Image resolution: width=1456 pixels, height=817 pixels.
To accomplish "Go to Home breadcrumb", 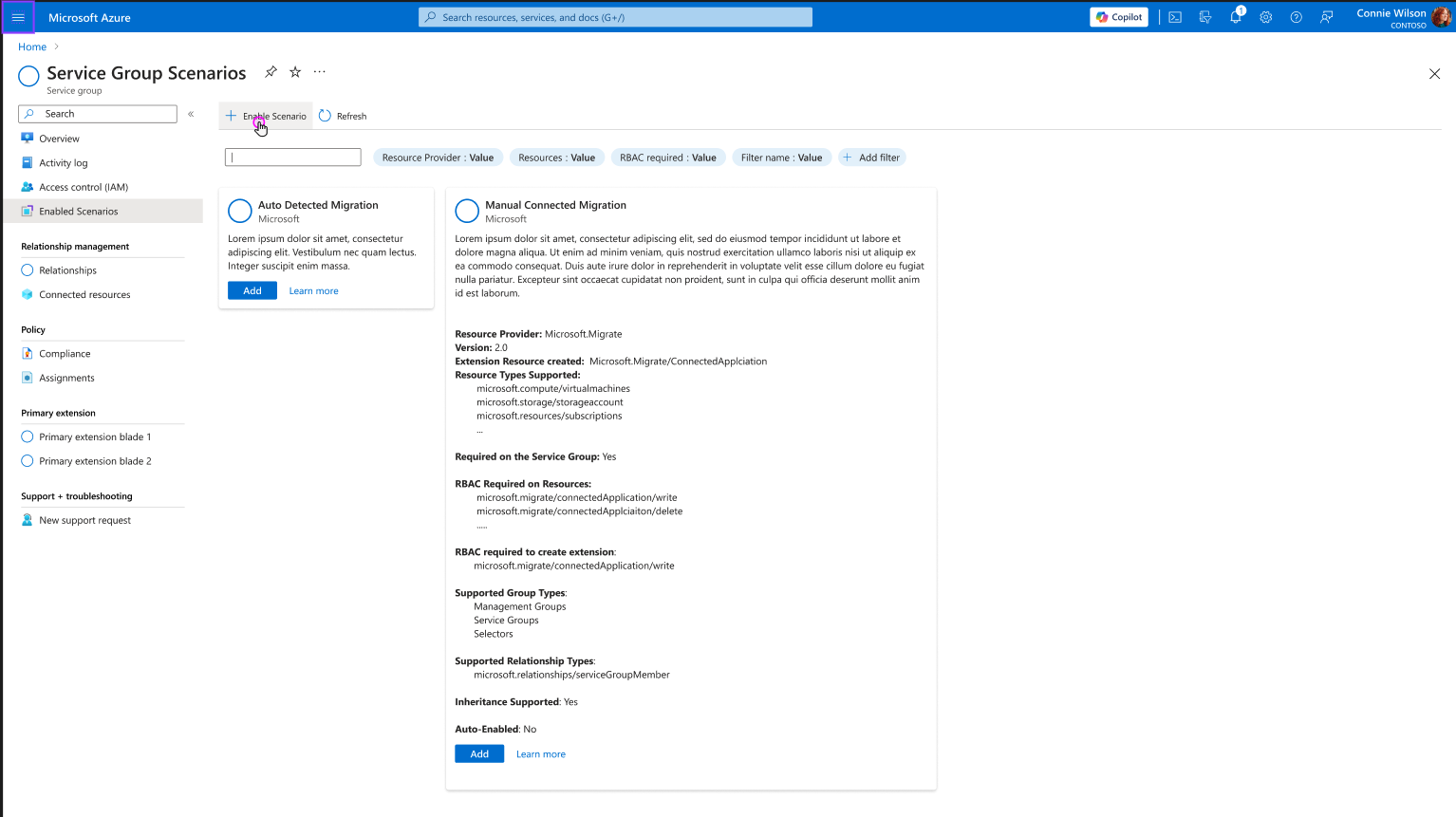I will pyautogui.click(x=32, y=46).
